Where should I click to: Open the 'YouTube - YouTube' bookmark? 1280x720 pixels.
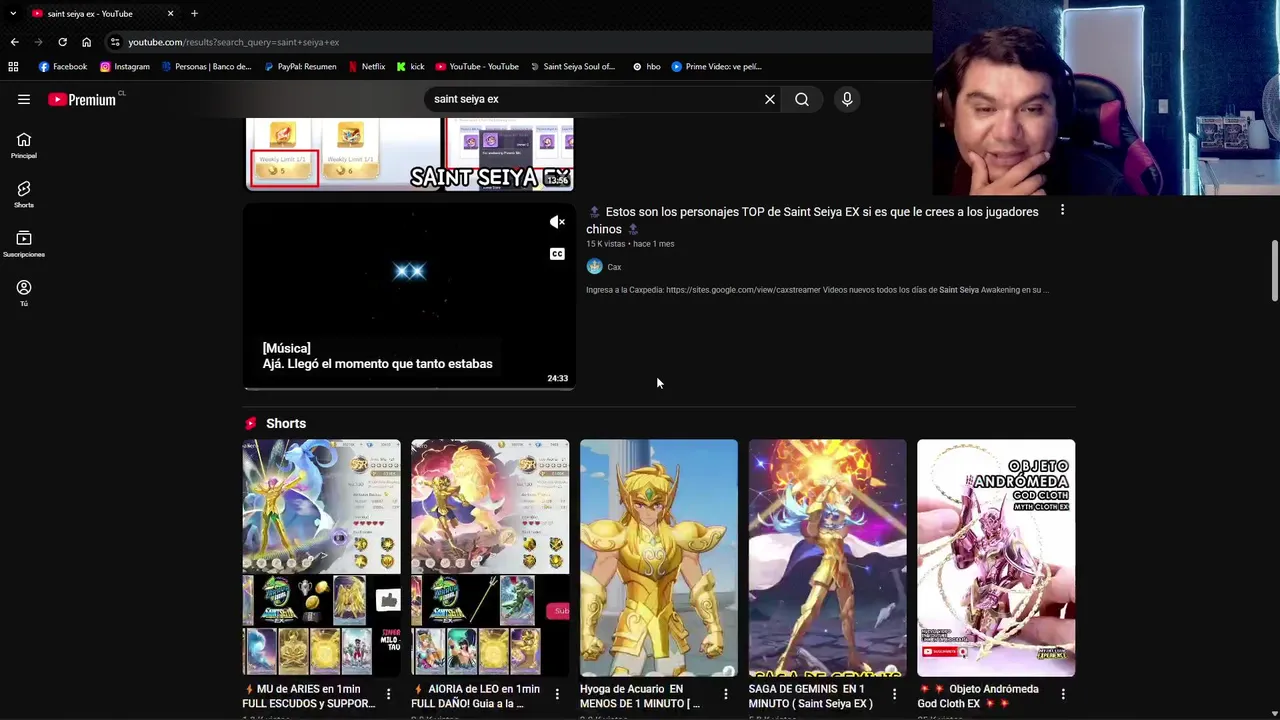(x=477, y=67)
